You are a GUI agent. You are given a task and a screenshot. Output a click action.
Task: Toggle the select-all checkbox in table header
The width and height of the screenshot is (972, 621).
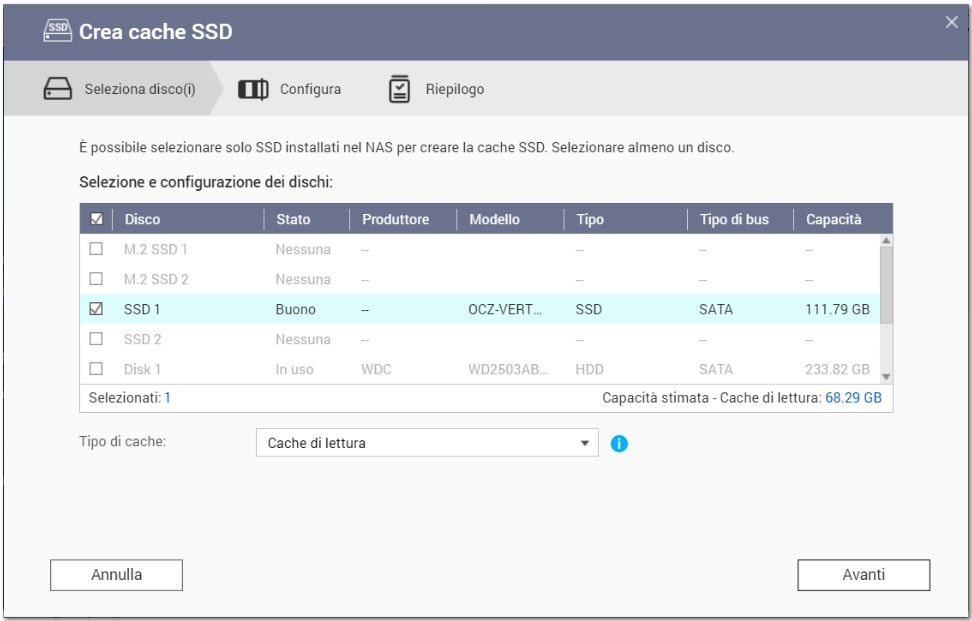coord(98,219)
